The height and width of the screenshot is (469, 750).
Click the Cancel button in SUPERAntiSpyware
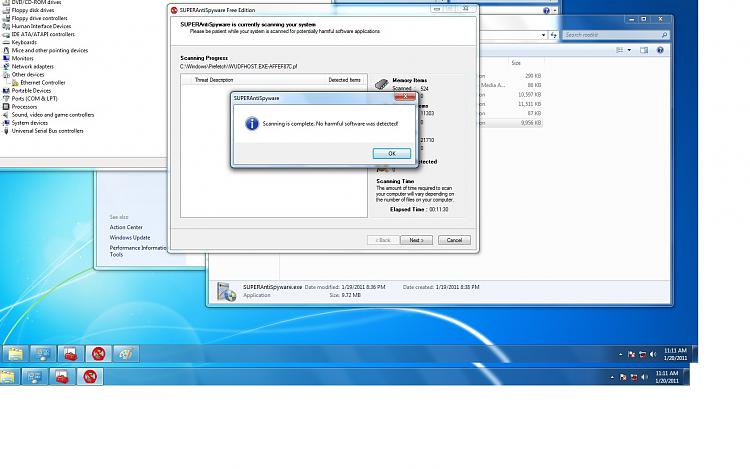(454, 240)
